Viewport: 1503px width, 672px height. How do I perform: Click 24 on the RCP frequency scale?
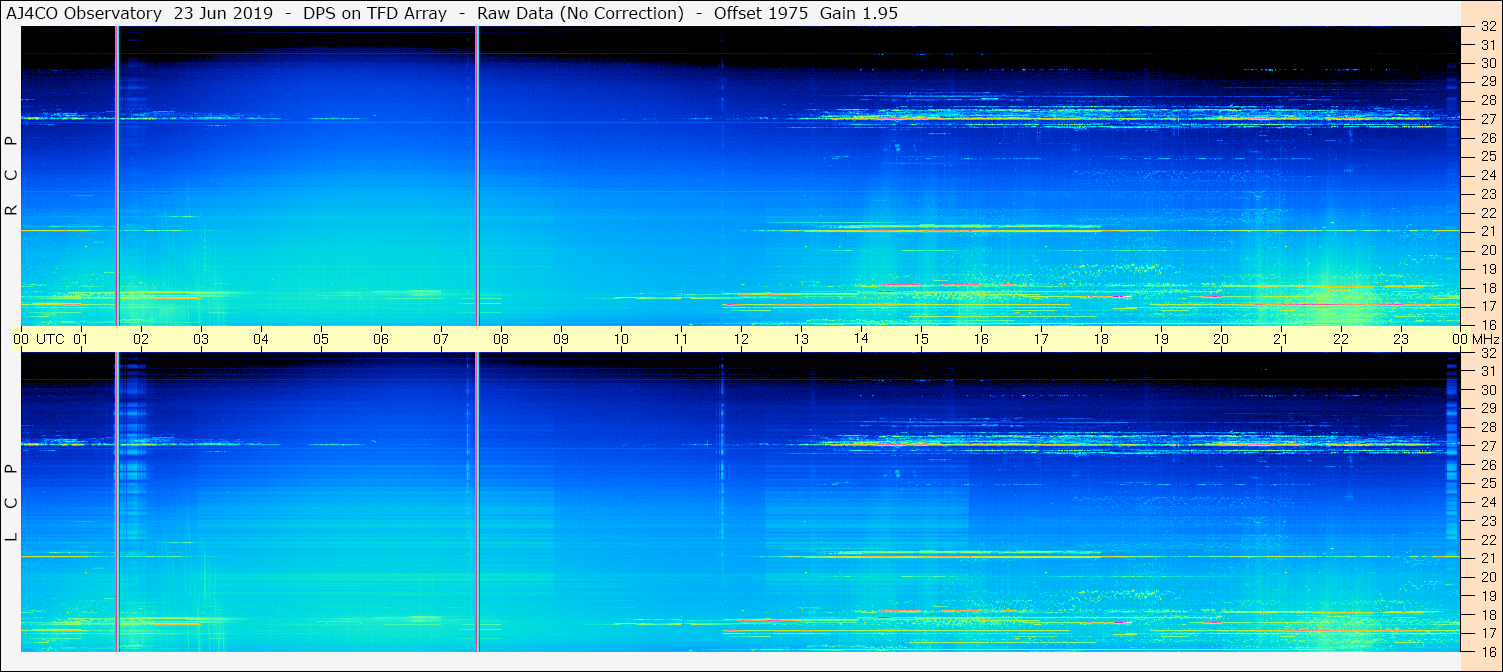1488,175
